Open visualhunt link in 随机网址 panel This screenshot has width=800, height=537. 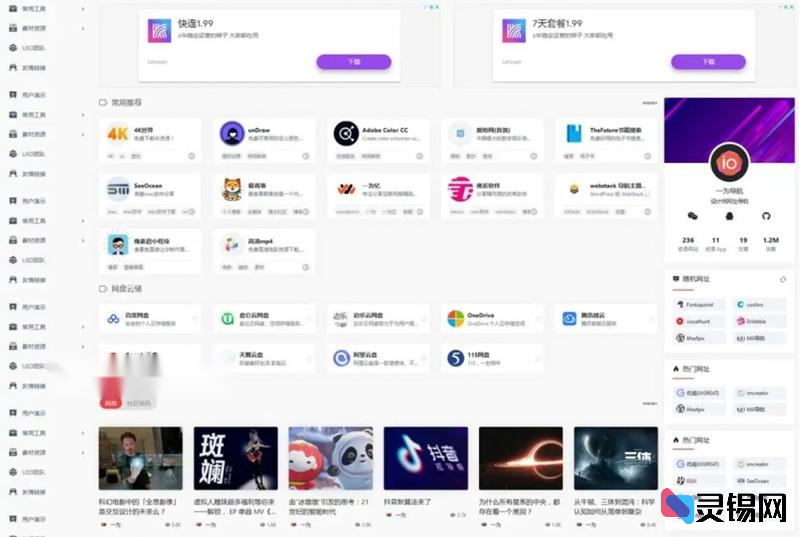tap(699, 321)
